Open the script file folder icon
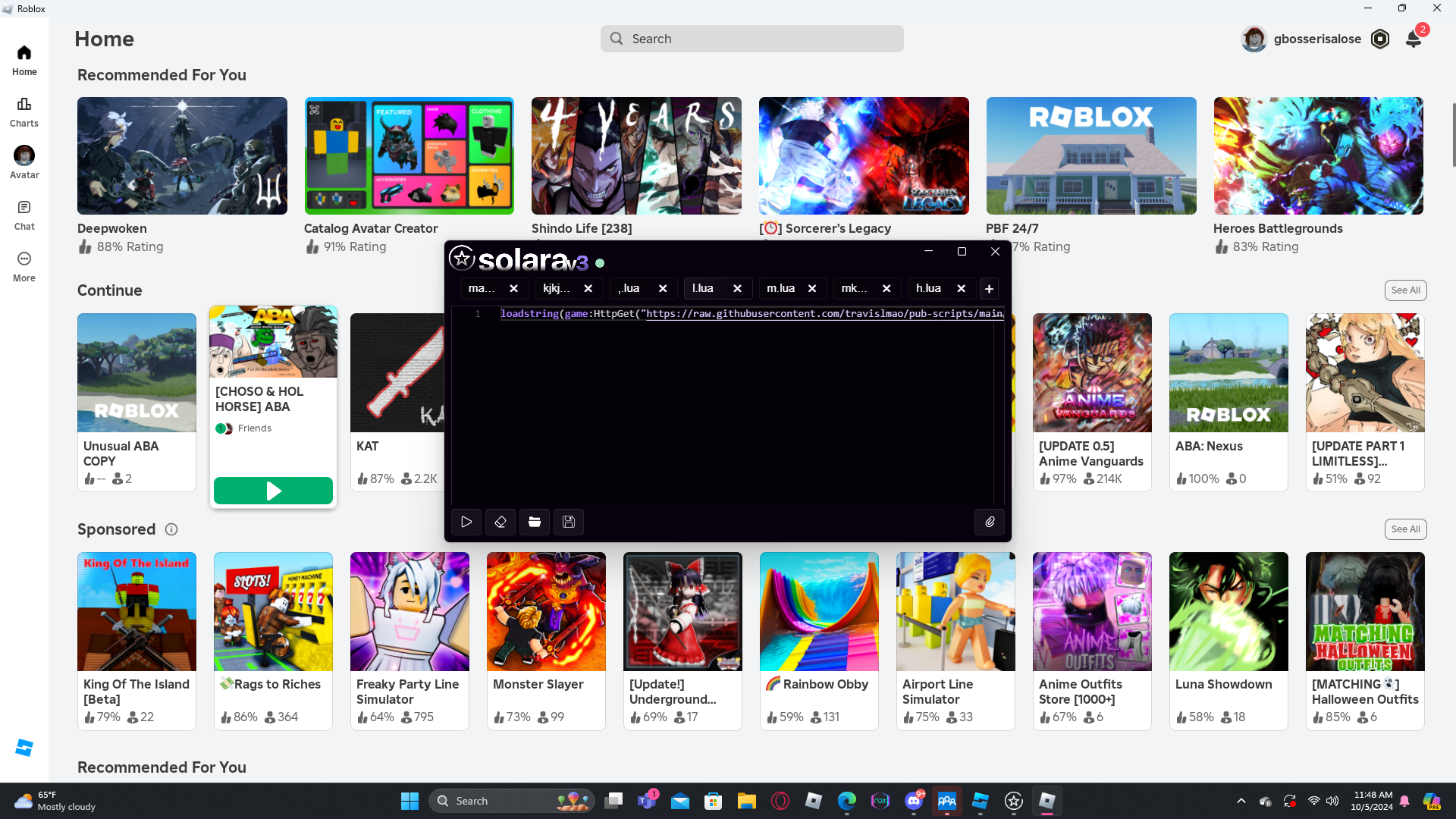Screen dimensions: 1456x819 tap(535, 522)
